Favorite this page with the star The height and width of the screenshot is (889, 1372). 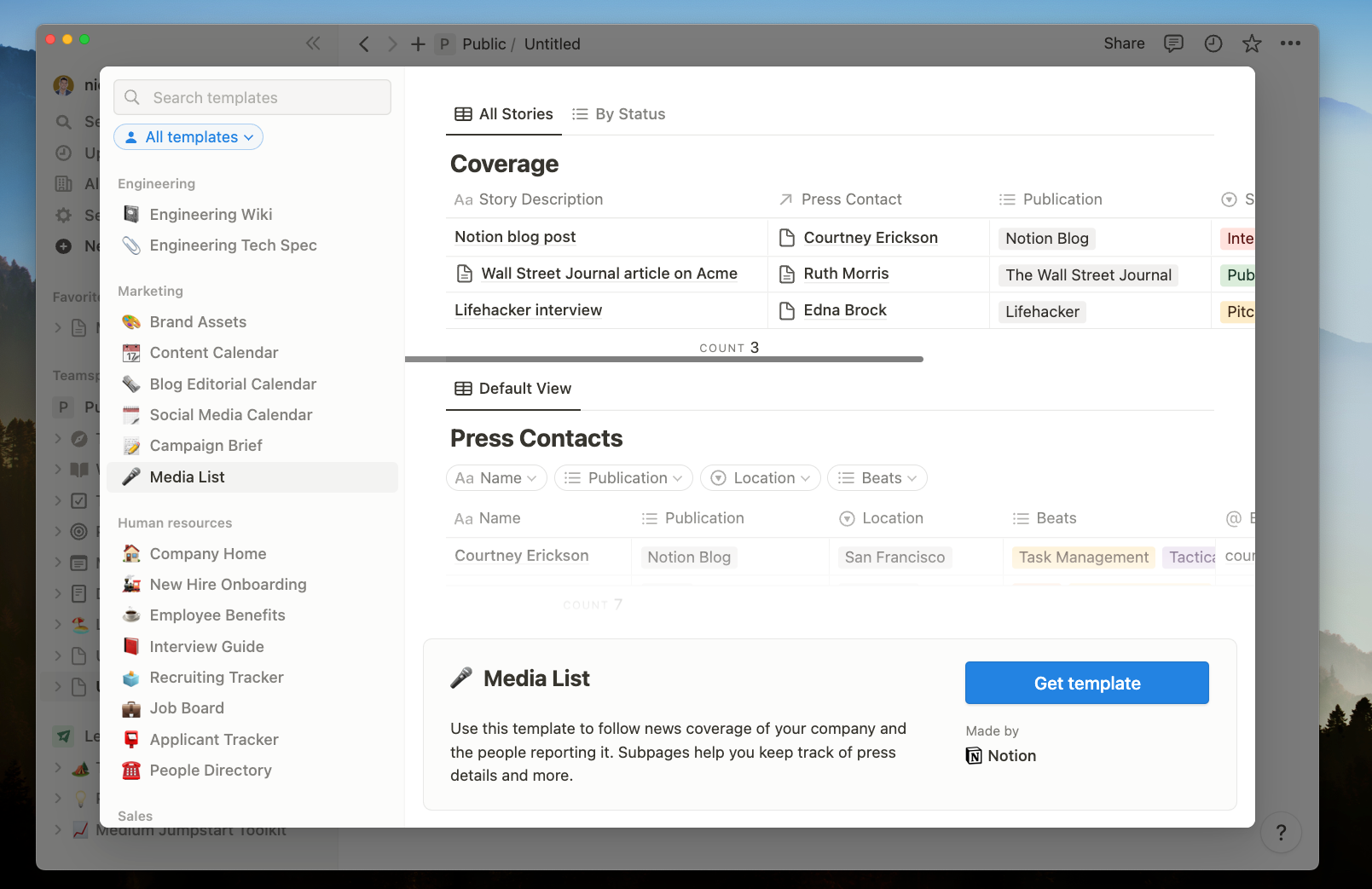pyautogui.click(x=1252, y=43)
